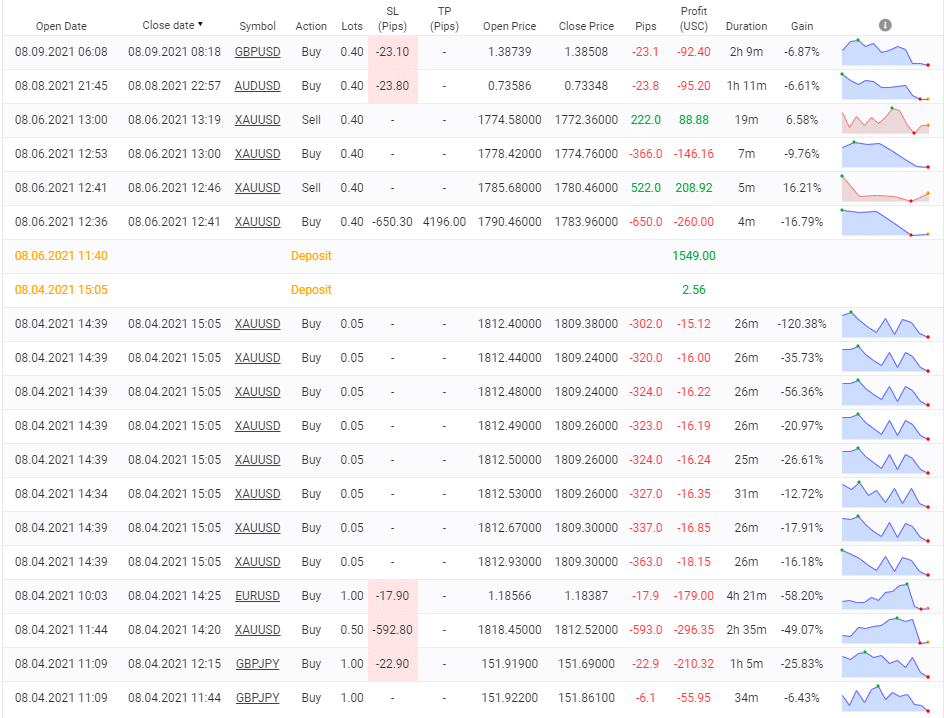Click the Open Price column header
Image resolution: width=944 pixels, height=718 pixels.
point(509,26)
